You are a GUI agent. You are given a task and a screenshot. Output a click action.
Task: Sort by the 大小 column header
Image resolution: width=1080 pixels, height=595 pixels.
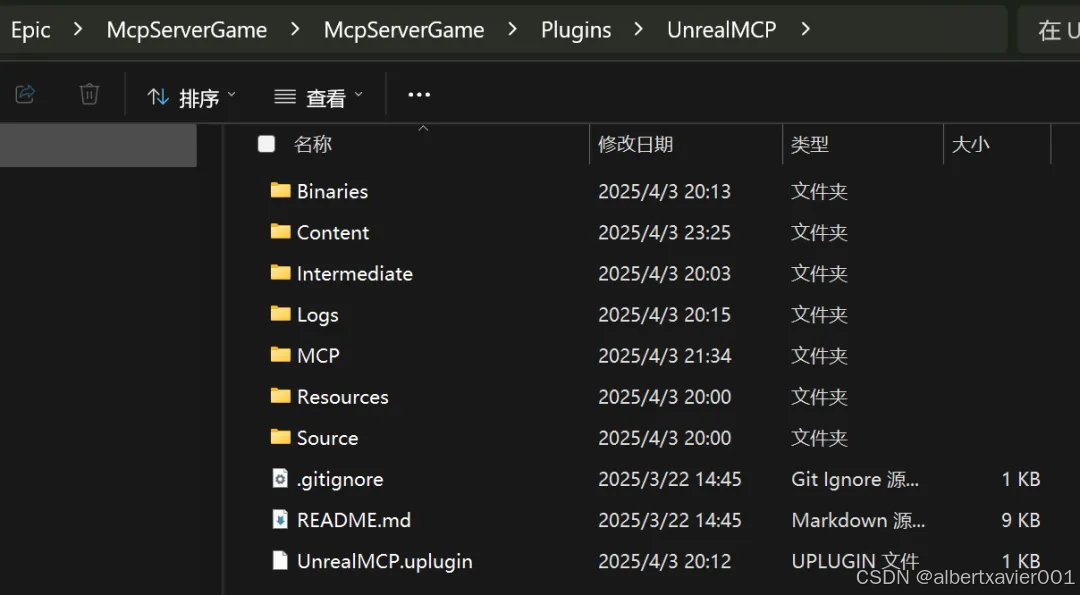point(970,144)
